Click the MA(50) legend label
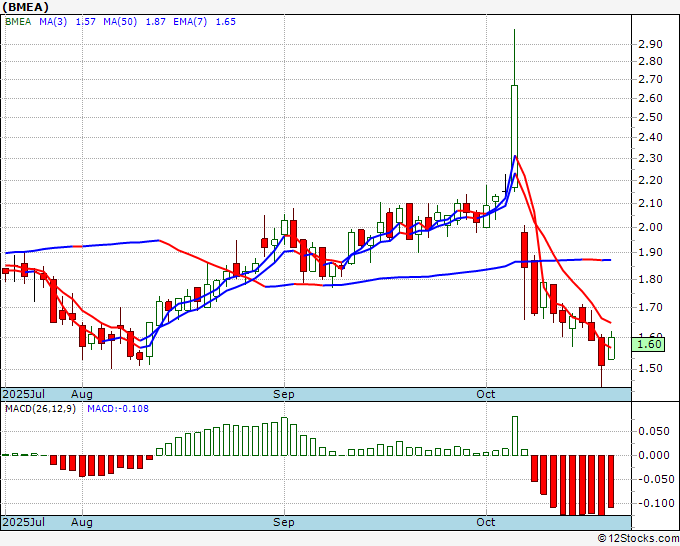 point(120,22)
